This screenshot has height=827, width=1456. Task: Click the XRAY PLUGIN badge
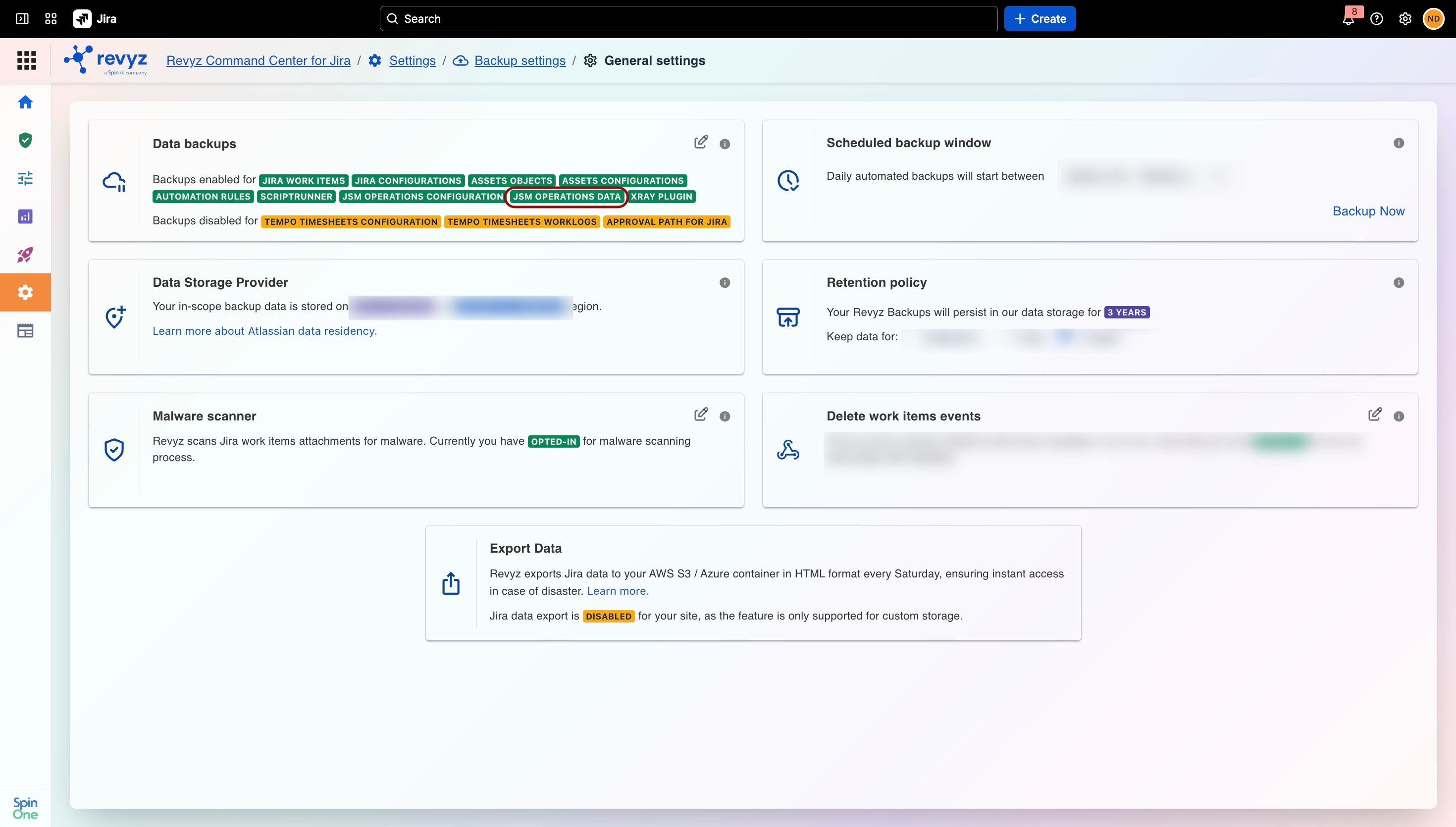(x=662, y=197)
